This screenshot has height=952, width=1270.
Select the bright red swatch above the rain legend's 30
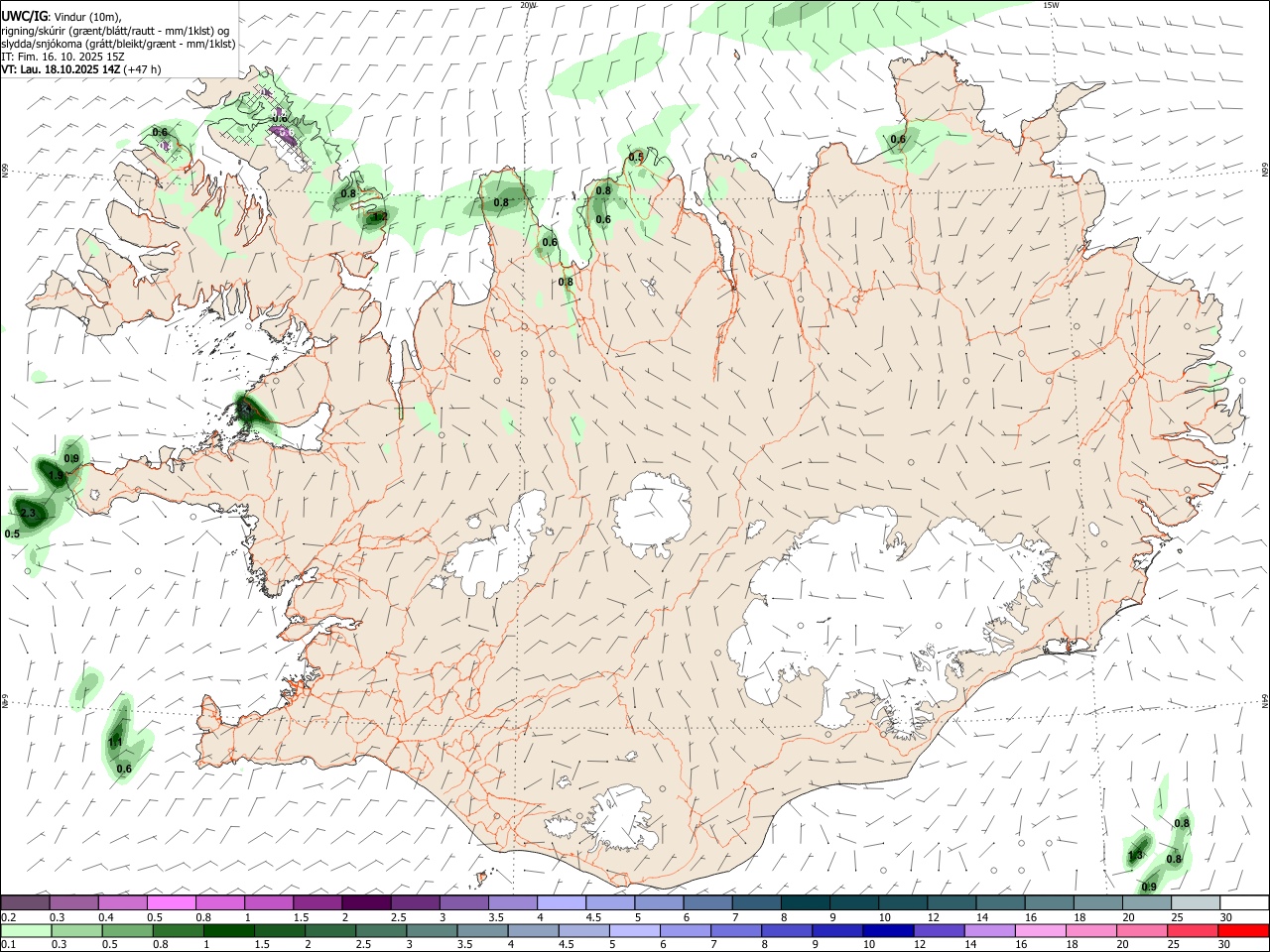click(x=1243, y=930)
